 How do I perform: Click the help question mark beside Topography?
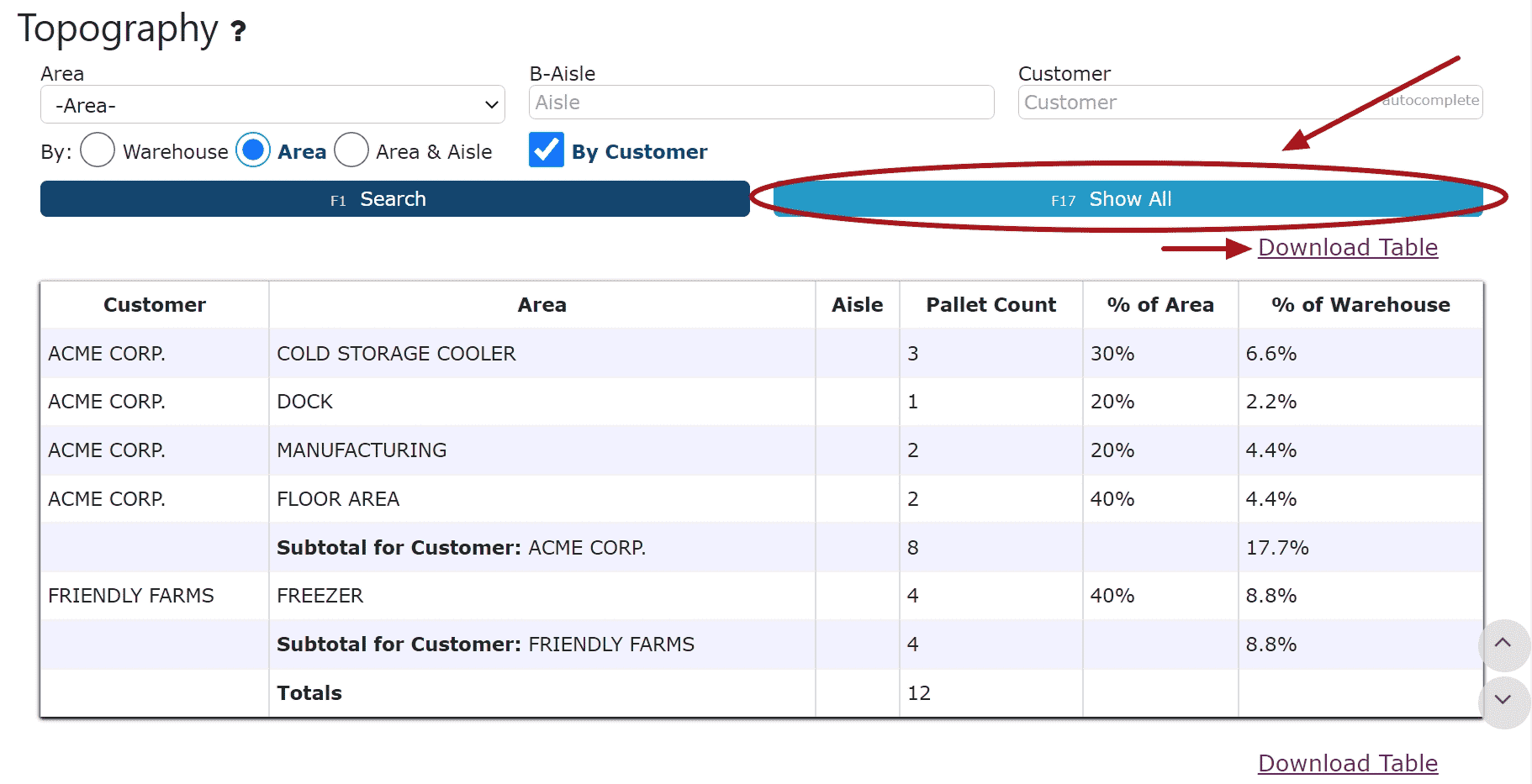pyautogui.click(x=239, y=32)
